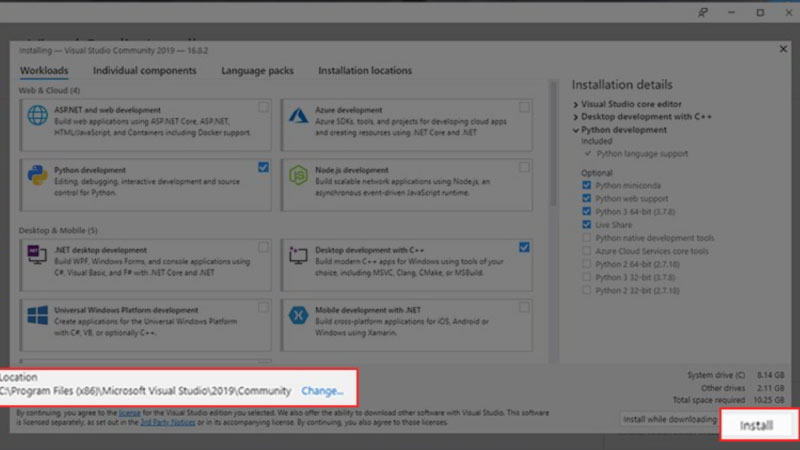This screenshot has width=800, height=450.
Task: Uncheck Python 3 64-bit (3.7.8) option
Action: (x=586, y=211)
